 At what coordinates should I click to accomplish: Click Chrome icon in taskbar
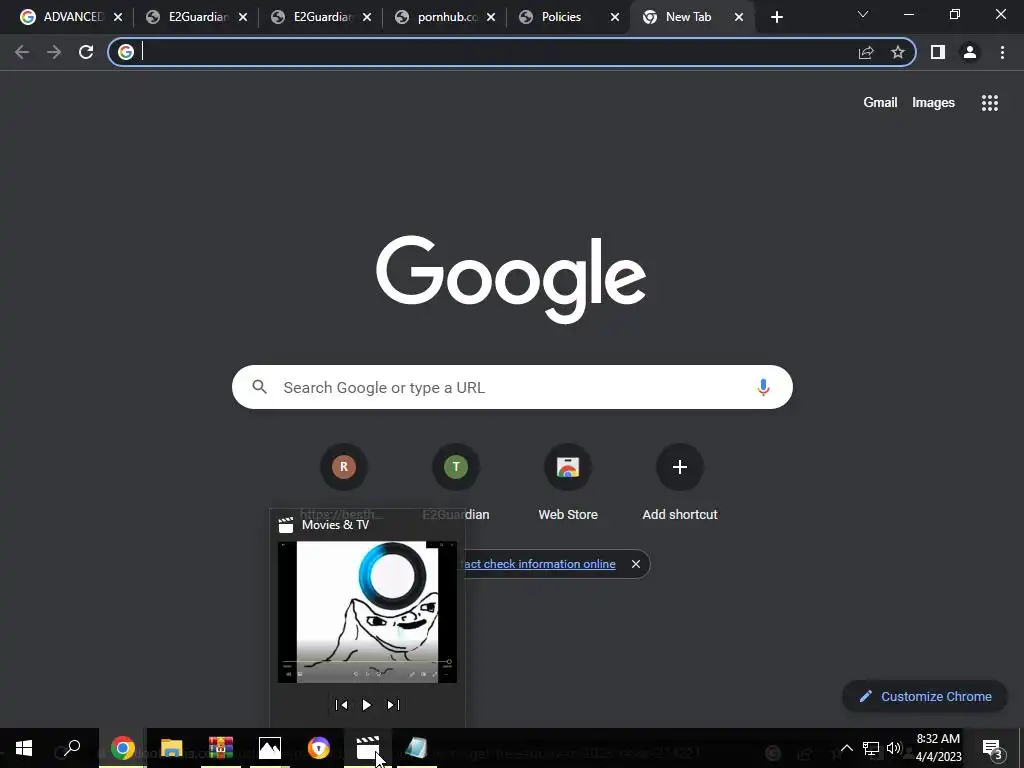[122, 748]
